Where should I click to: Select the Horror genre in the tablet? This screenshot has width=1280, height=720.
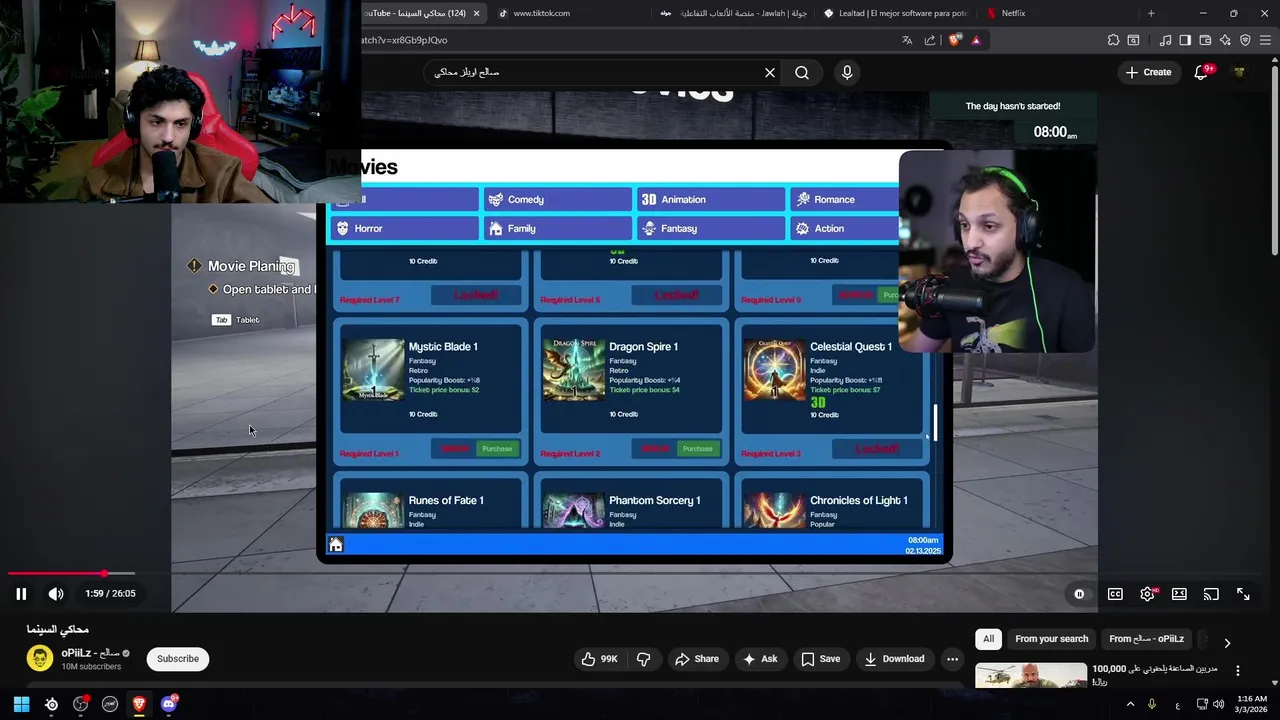404,229
